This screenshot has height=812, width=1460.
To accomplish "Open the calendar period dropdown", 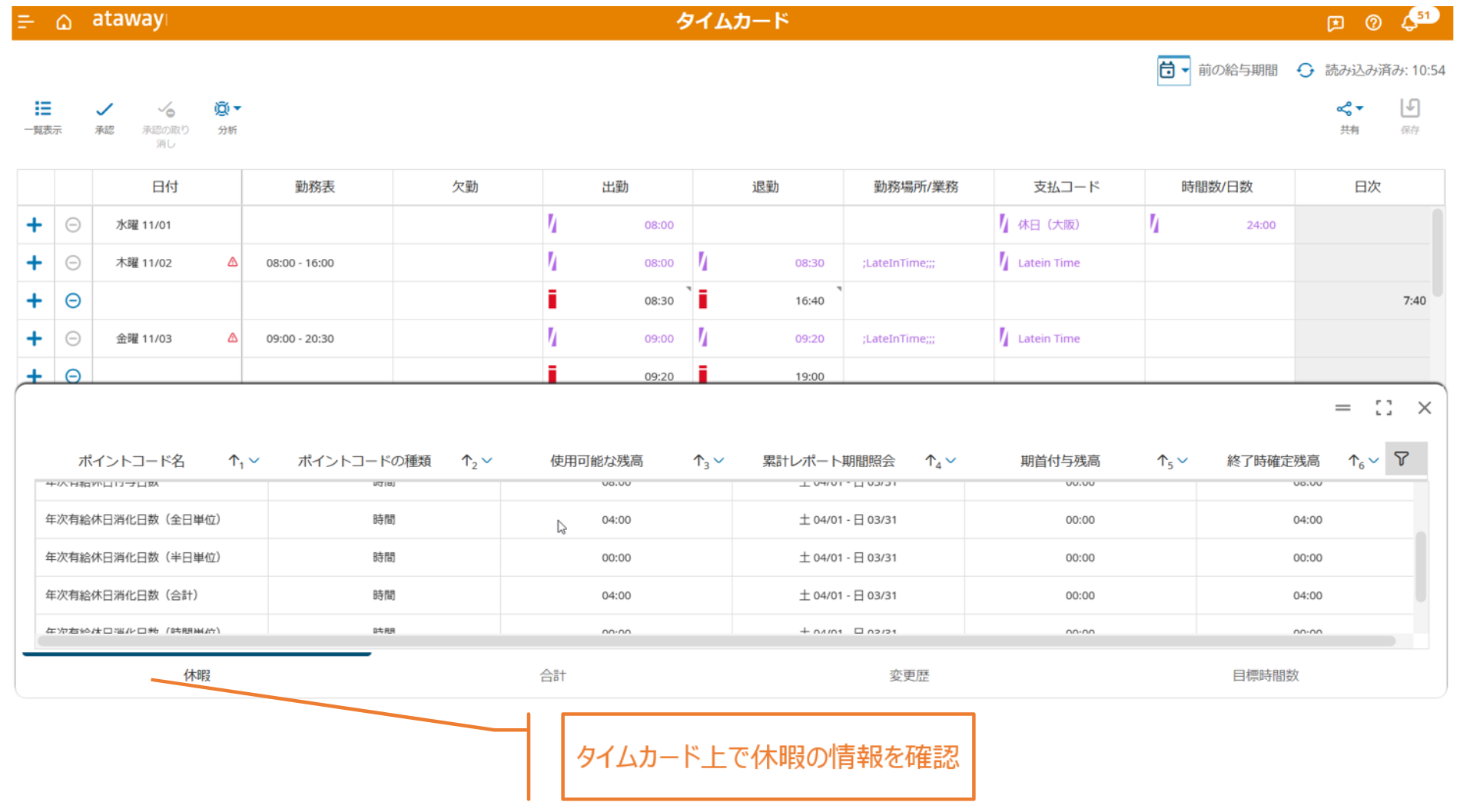I will coord(1173,70).
